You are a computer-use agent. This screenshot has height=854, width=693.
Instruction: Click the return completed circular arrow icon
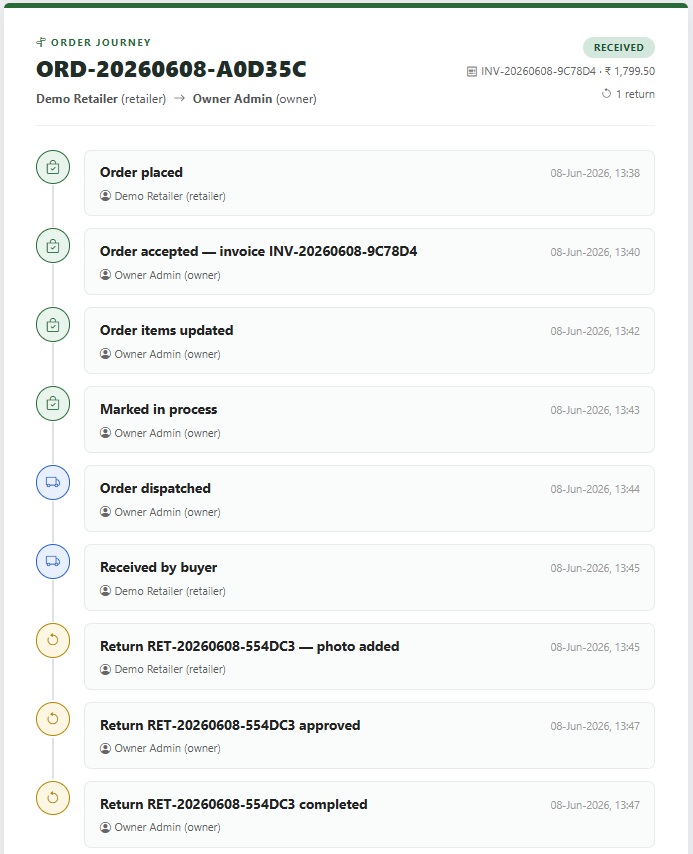coord(53,798)
